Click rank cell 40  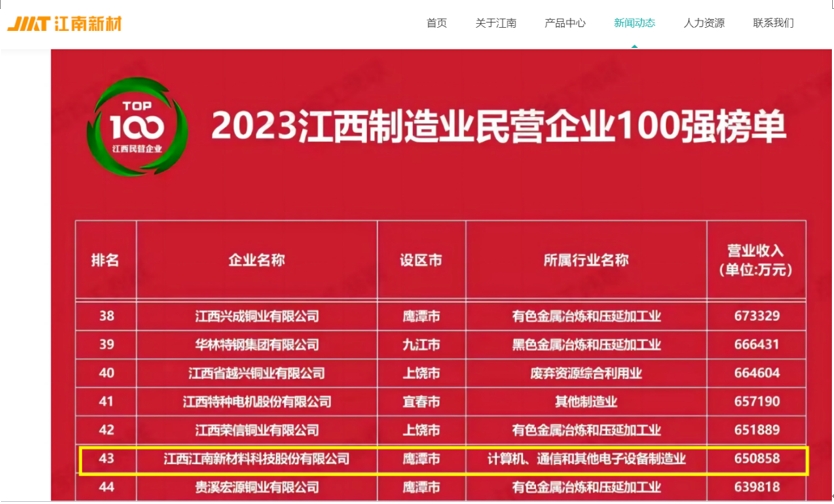(106, 373)
